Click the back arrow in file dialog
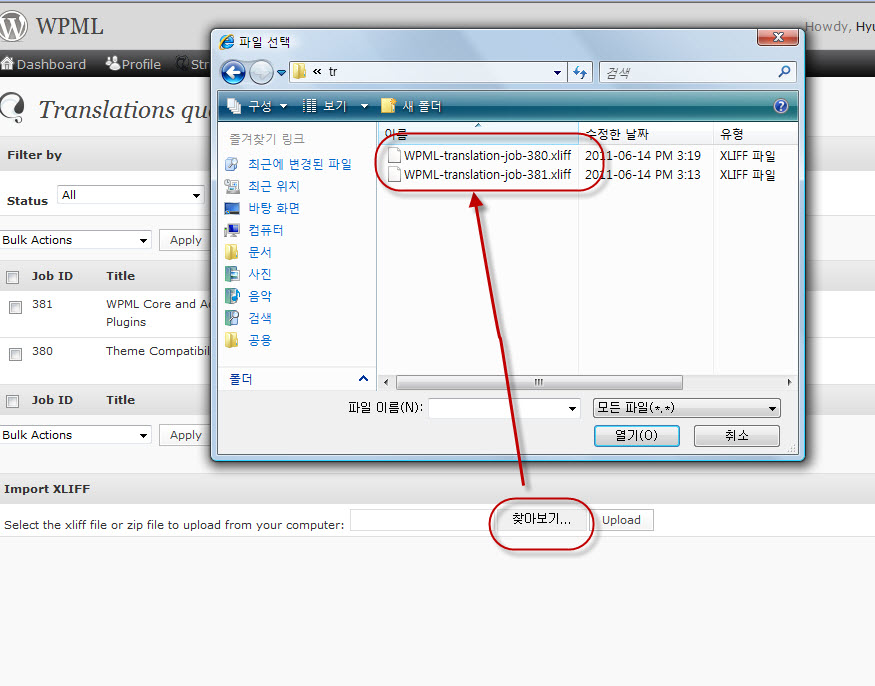875x686 pixels. click(x=233, y=72)
